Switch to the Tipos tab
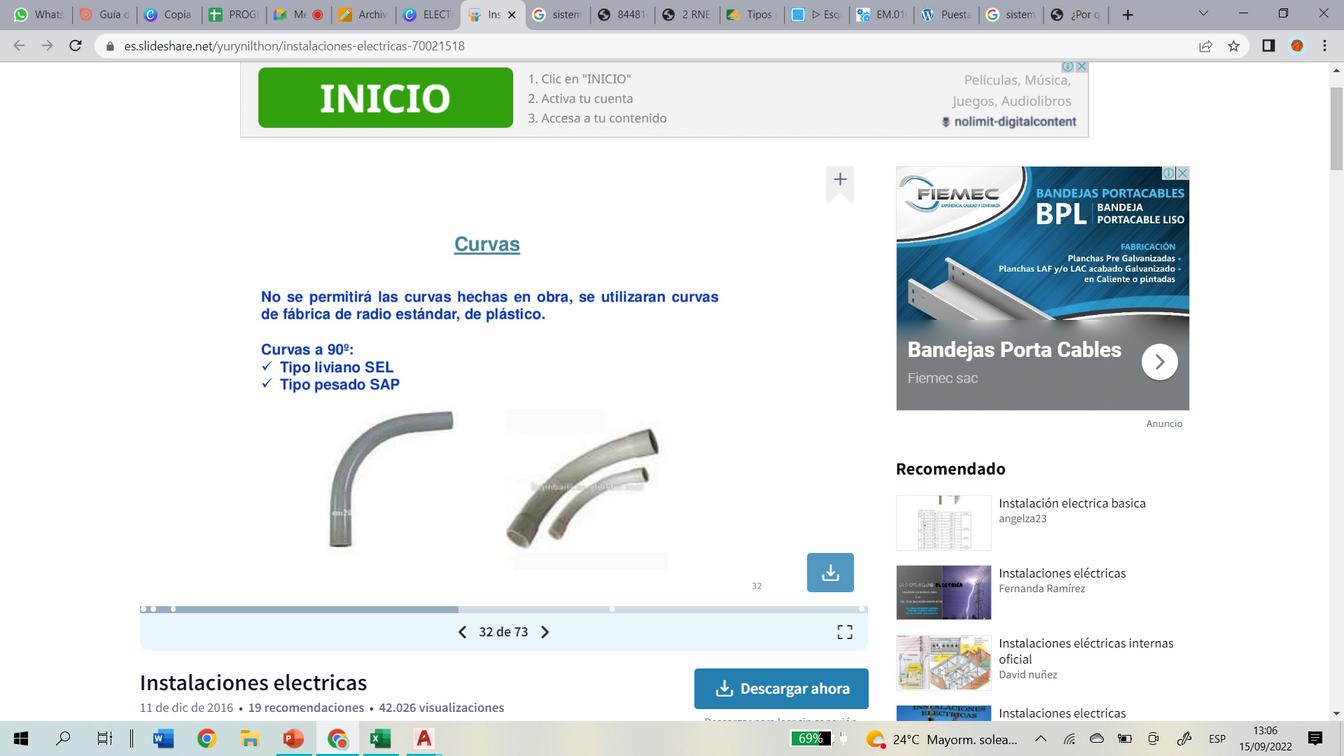The width and height of the screenshot is (1344, 756). point(750,15)
